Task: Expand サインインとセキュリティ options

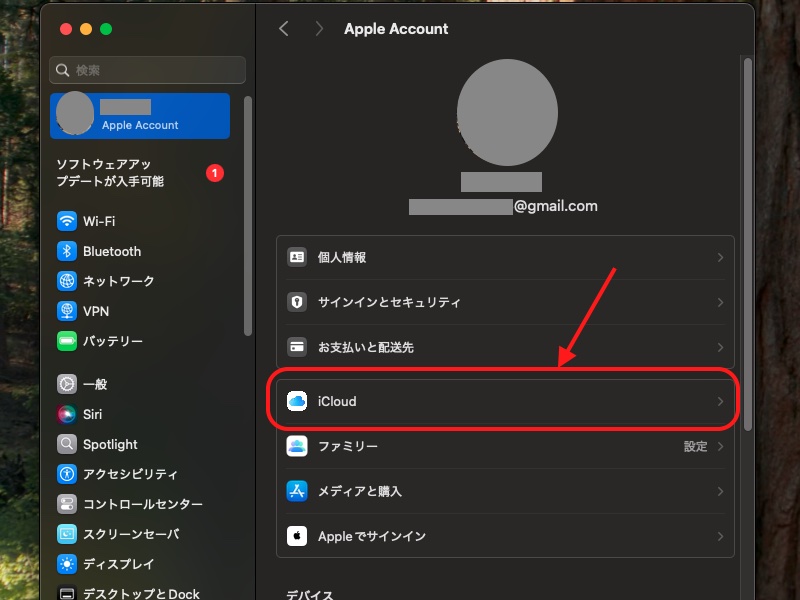Action: (x=503, y=302)
